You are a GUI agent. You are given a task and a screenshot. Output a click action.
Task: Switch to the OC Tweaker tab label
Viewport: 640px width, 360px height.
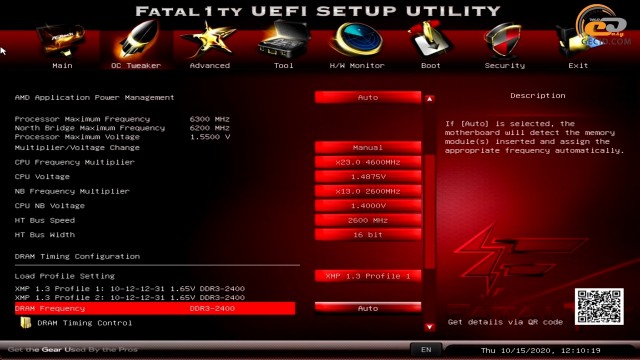136,65
